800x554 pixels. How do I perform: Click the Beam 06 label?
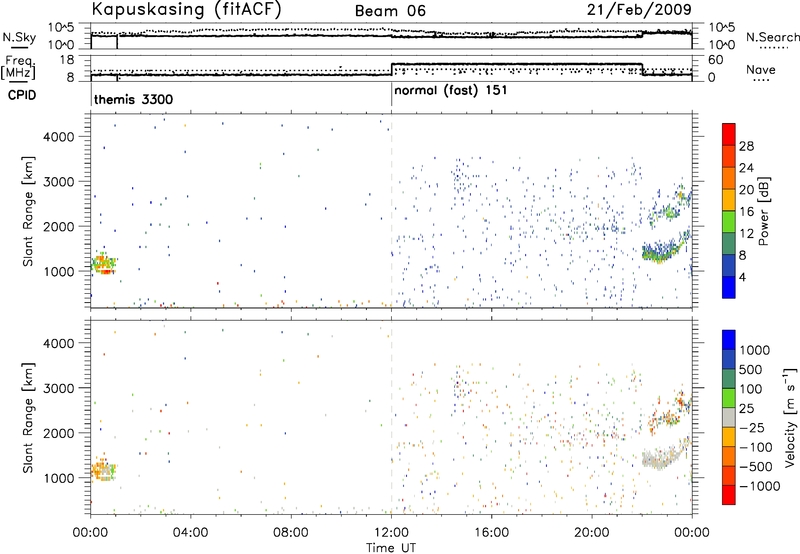pyautogui.click(x=390, y=11)
